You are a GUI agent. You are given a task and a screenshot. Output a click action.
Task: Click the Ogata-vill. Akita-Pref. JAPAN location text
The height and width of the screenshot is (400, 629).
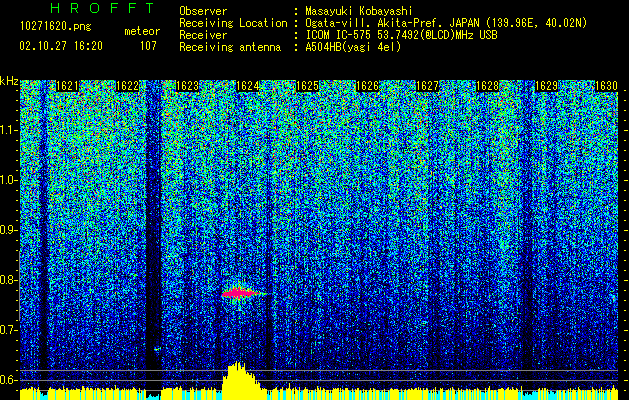446,23
